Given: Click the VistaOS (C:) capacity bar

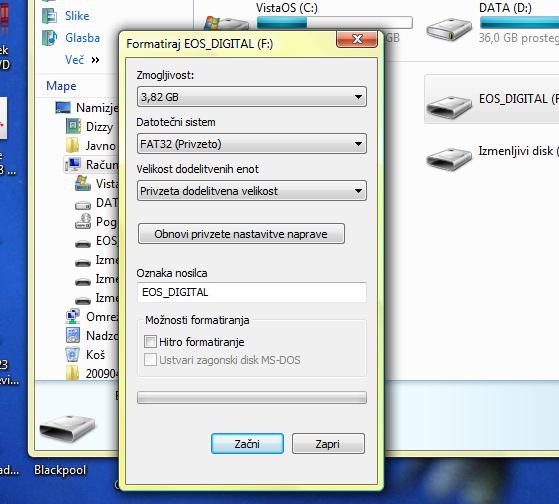Looking at the screenshot, I should click(x=334, y=22).
